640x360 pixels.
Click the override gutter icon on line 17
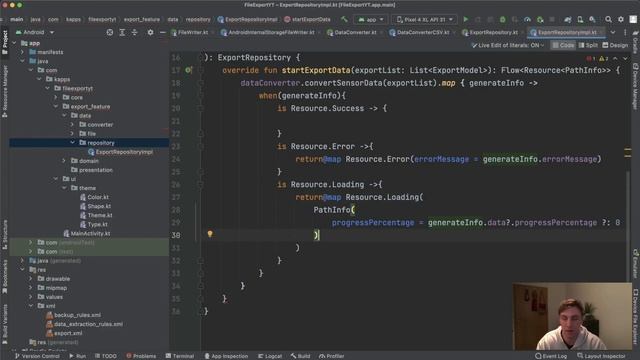point(188,70)
